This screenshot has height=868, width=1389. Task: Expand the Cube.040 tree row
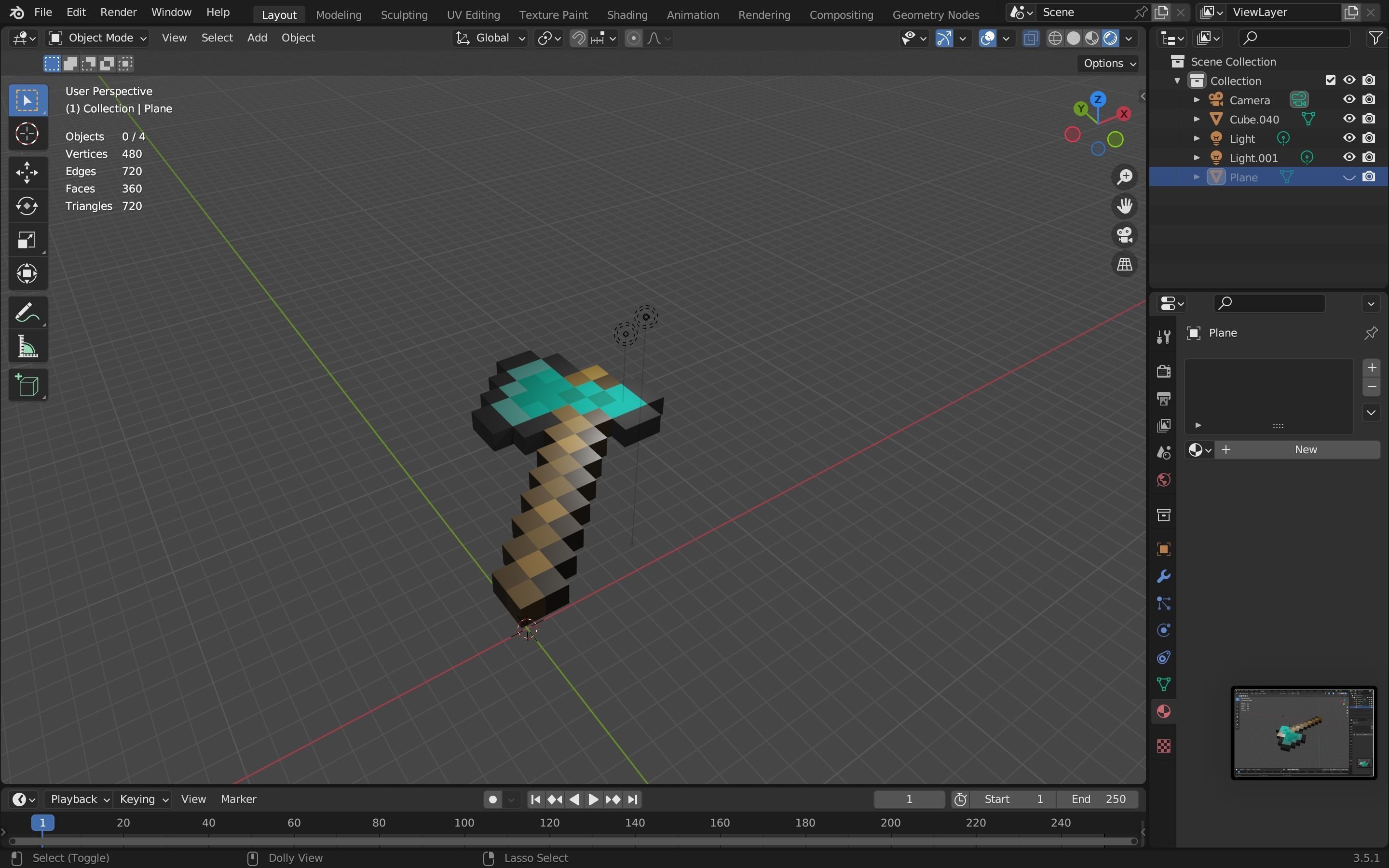(1197, 120)
